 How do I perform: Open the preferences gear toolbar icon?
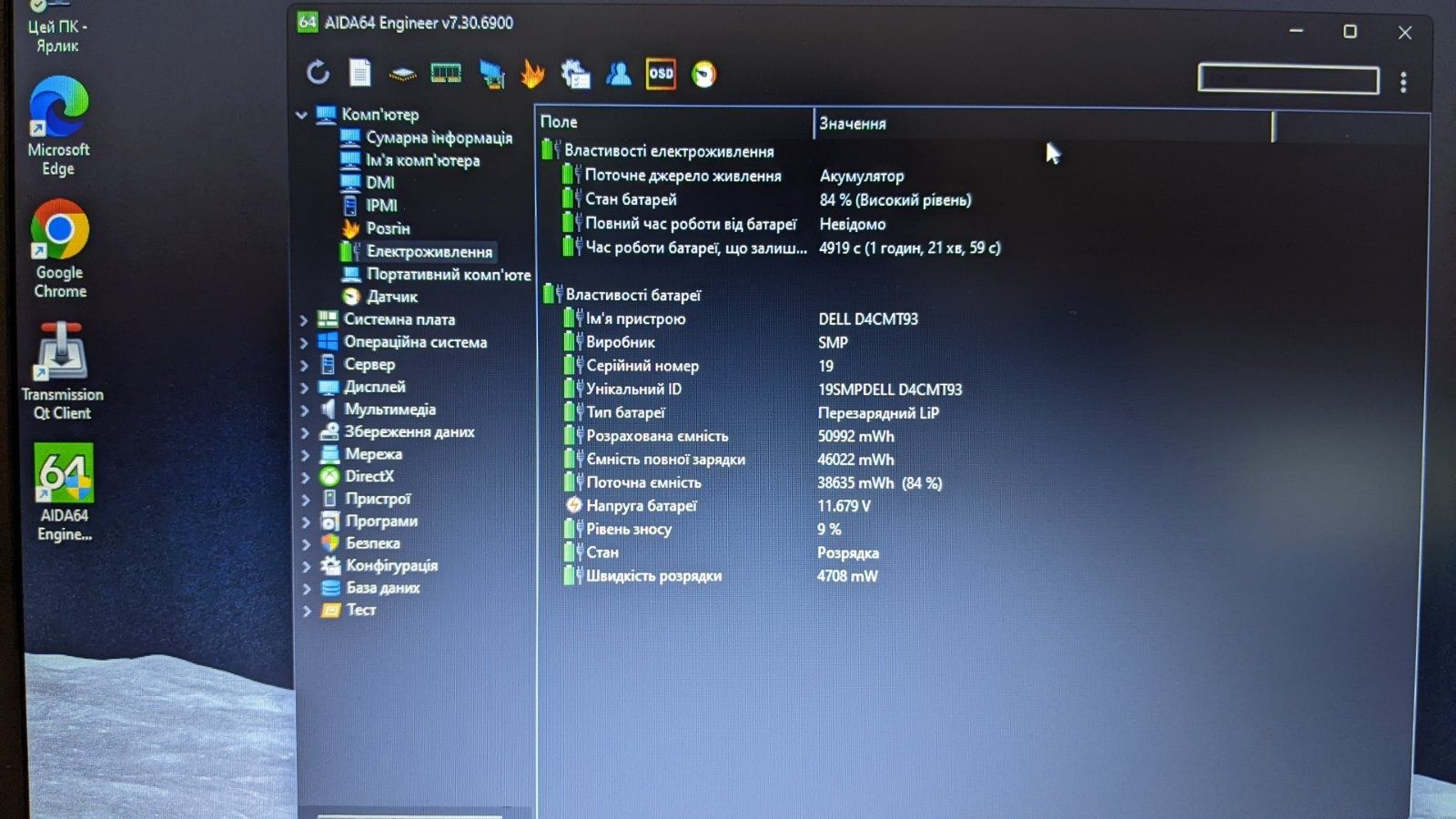click(x=575, y=75)
